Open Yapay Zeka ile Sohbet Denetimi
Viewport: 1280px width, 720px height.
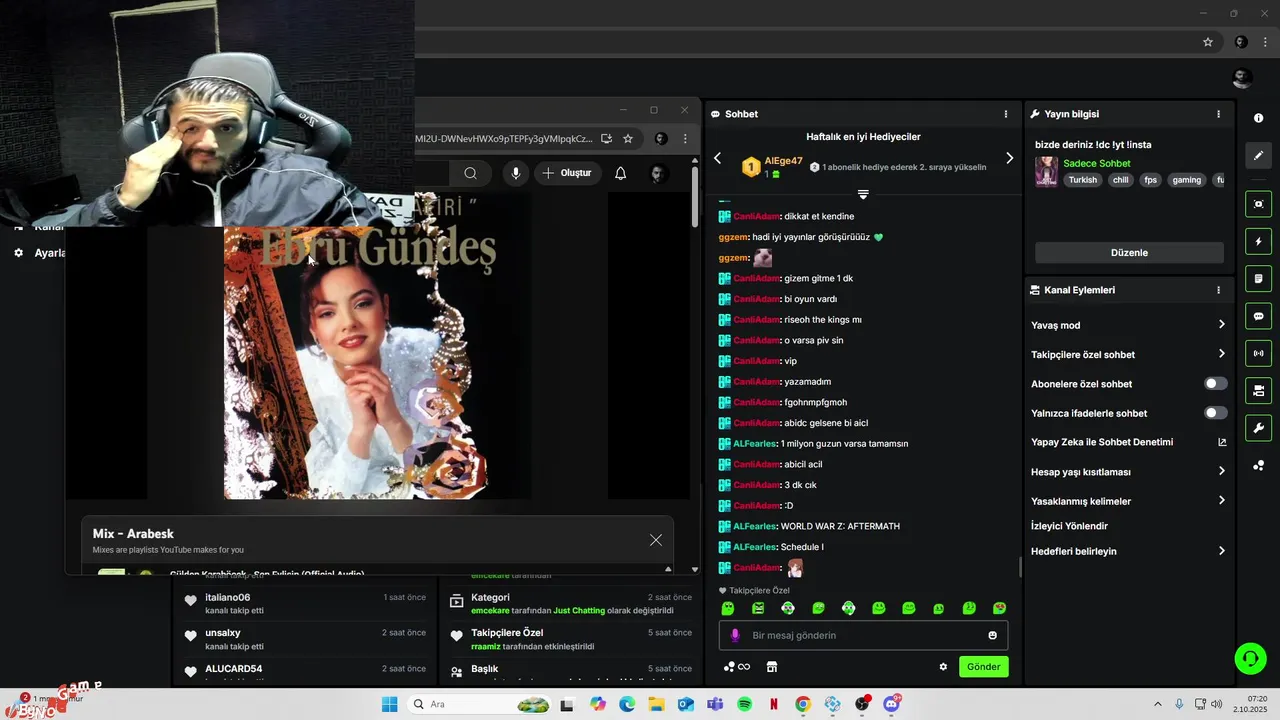(1128, 442)
